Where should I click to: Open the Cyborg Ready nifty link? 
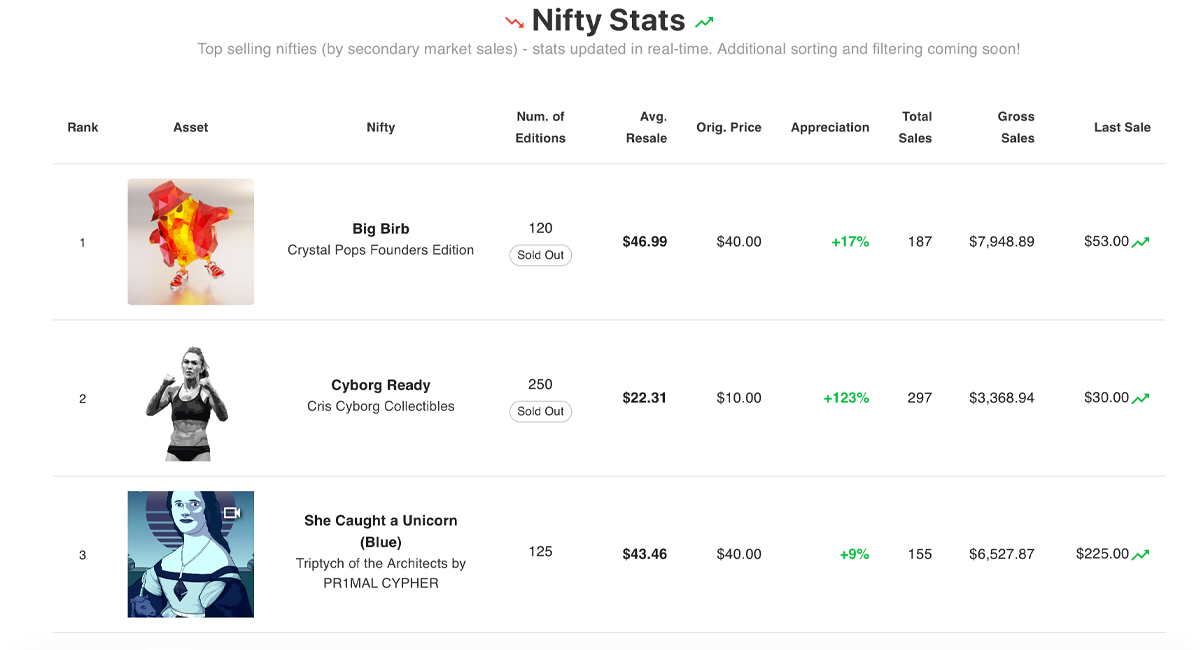(381, 385)
